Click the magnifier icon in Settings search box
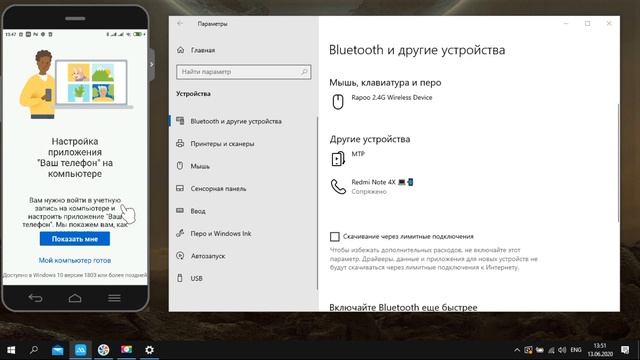Image resolution: width=640 pixels, height=360 pixels. (x=304, y=72)
